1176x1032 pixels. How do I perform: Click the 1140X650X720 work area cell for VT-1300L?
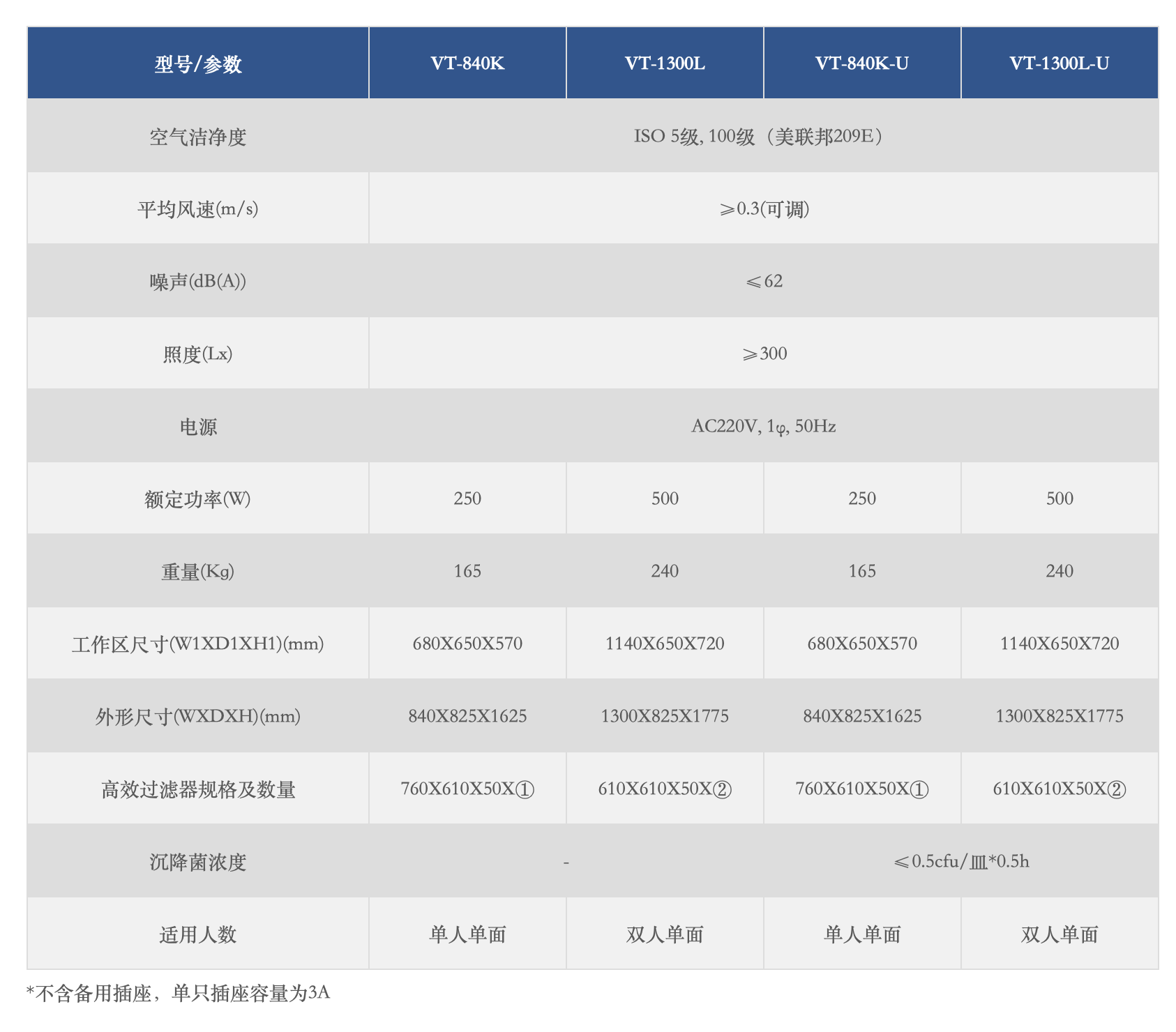coord(663,643)
